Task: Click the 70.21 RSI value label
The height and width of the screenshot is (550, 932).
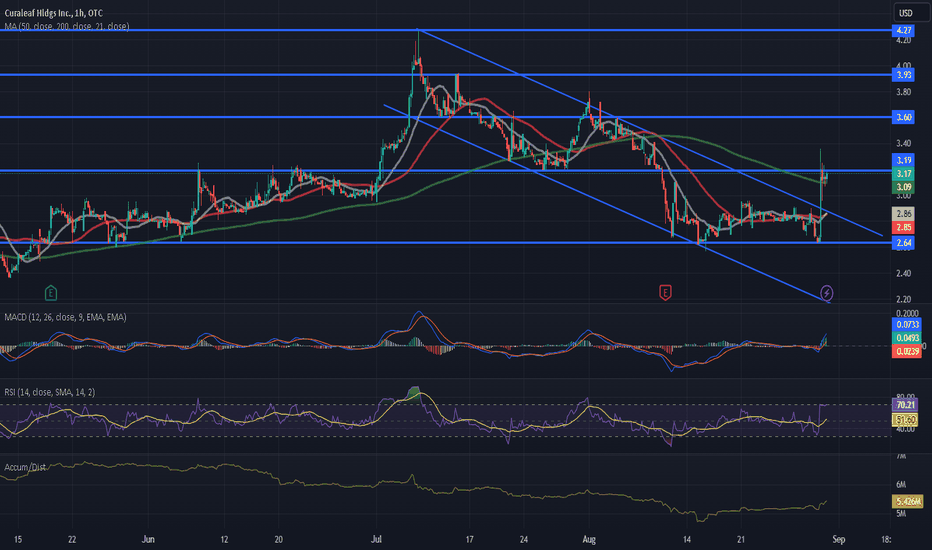Action: coord(905,405)
